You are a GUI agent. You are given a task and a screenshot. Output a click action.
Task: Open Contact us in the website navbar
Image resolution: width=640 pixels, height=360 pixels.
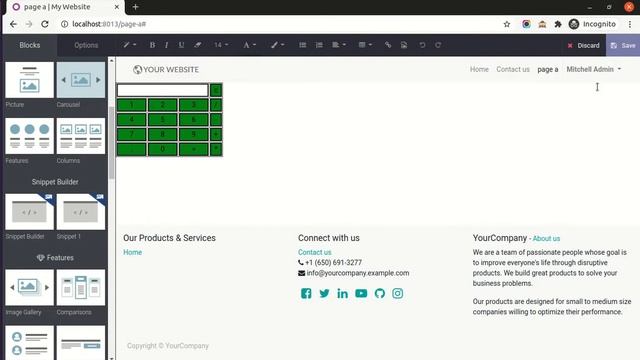coord(513,69)
